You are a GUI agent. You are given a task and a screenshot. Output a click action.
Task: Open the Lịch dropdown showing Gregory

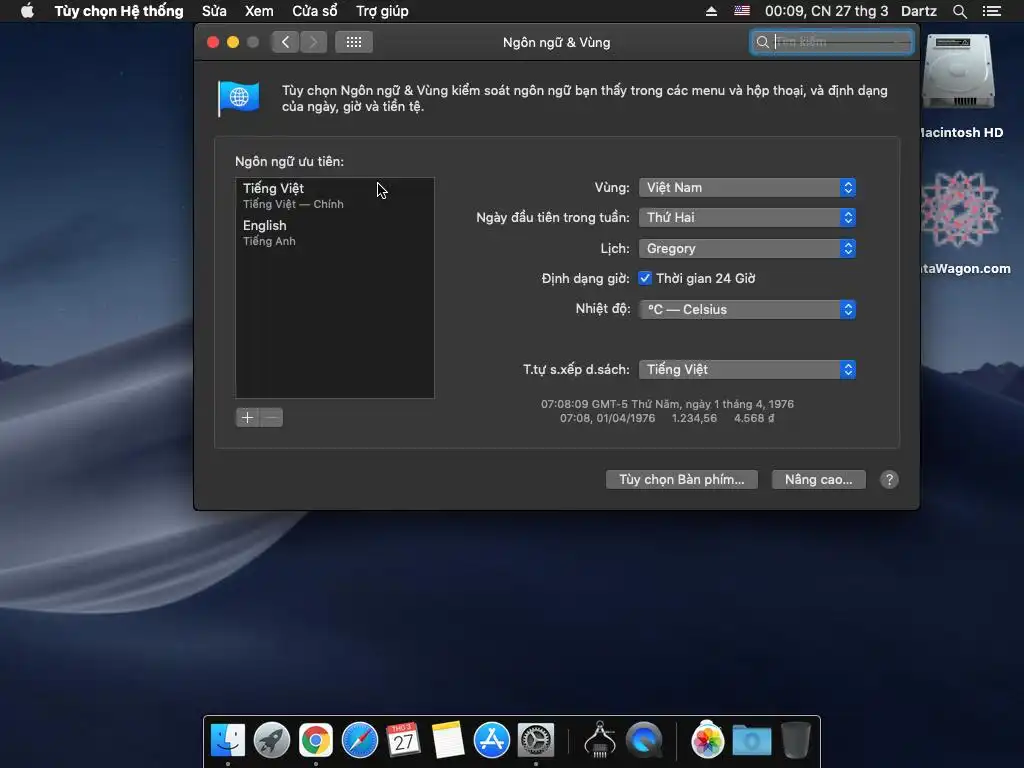coord(747,249)
